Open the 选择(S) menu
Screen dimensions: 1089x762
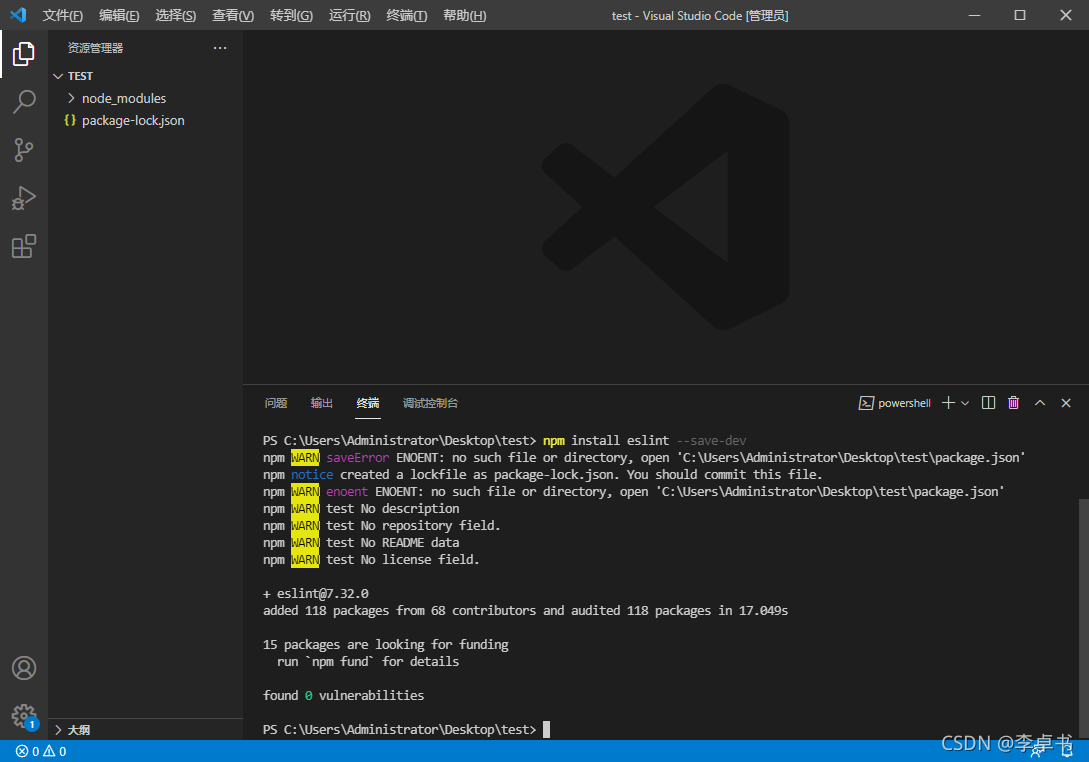click(x=176, y=15)
